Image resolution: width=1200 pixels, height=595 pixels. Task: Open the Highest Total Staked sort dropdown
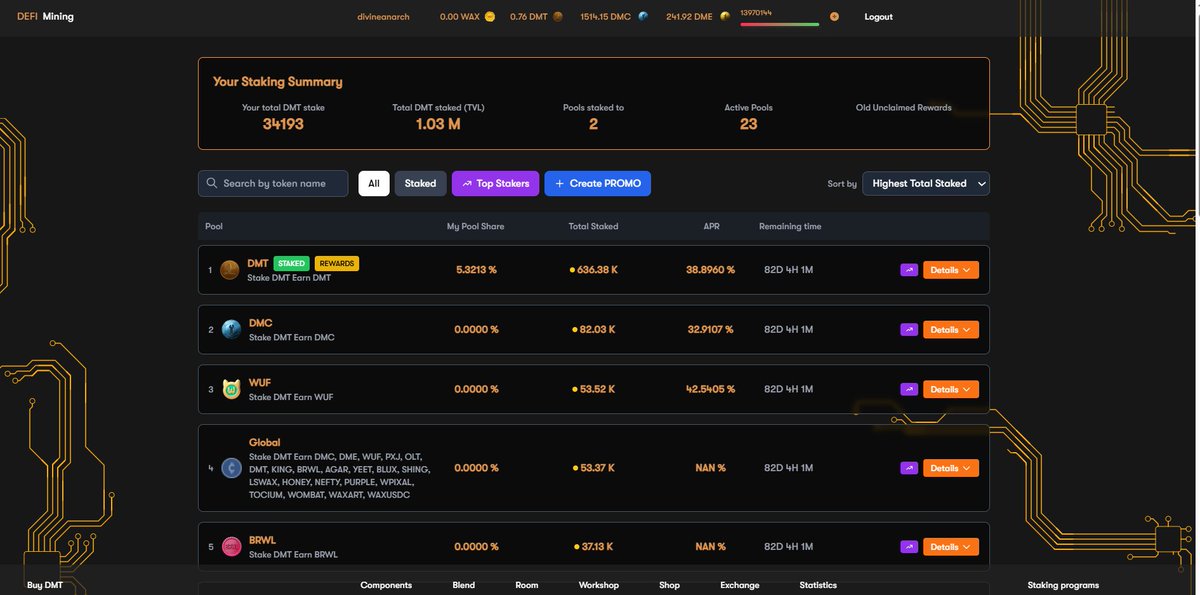[x=925, y=183]
